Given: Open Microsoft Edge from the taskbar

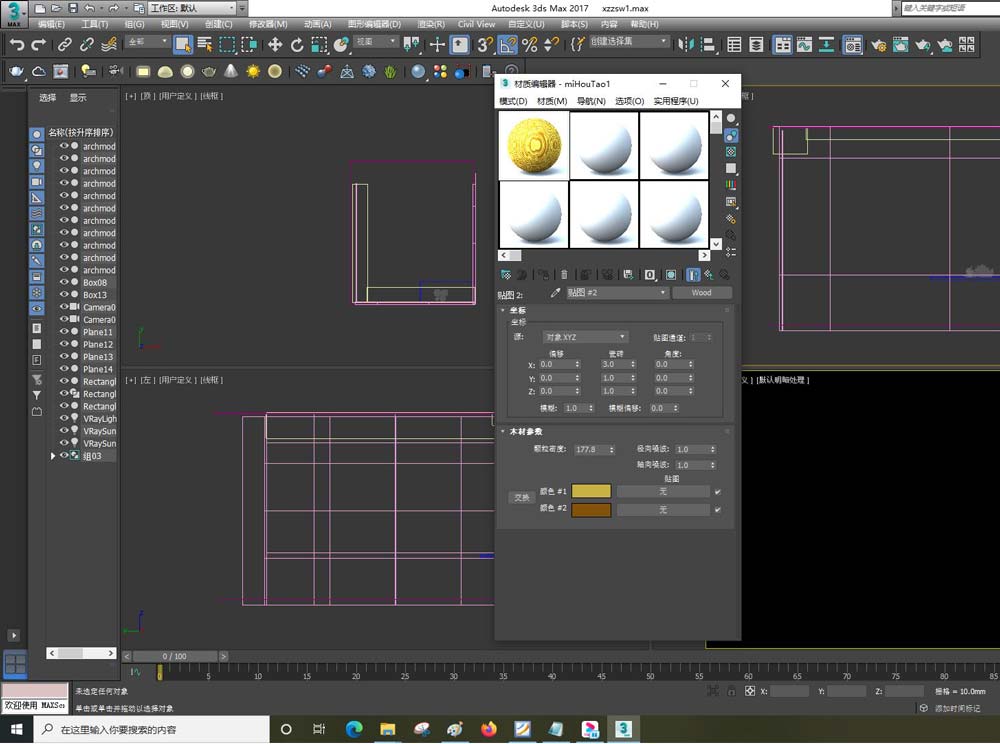Looking at the screenshot, I should 354,729.
